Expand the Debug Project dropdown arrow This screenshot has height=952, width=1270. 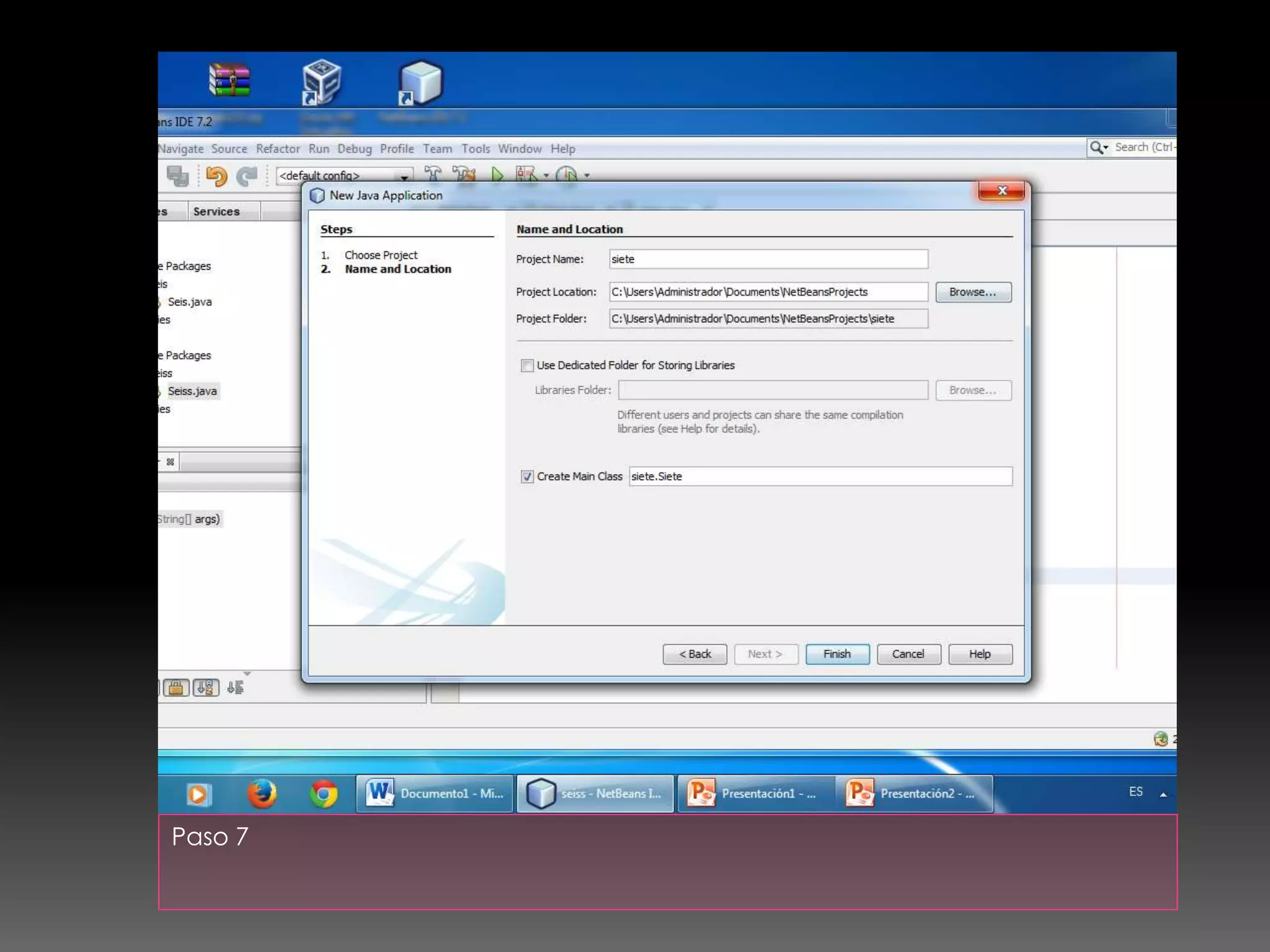[x=546, y=175]
